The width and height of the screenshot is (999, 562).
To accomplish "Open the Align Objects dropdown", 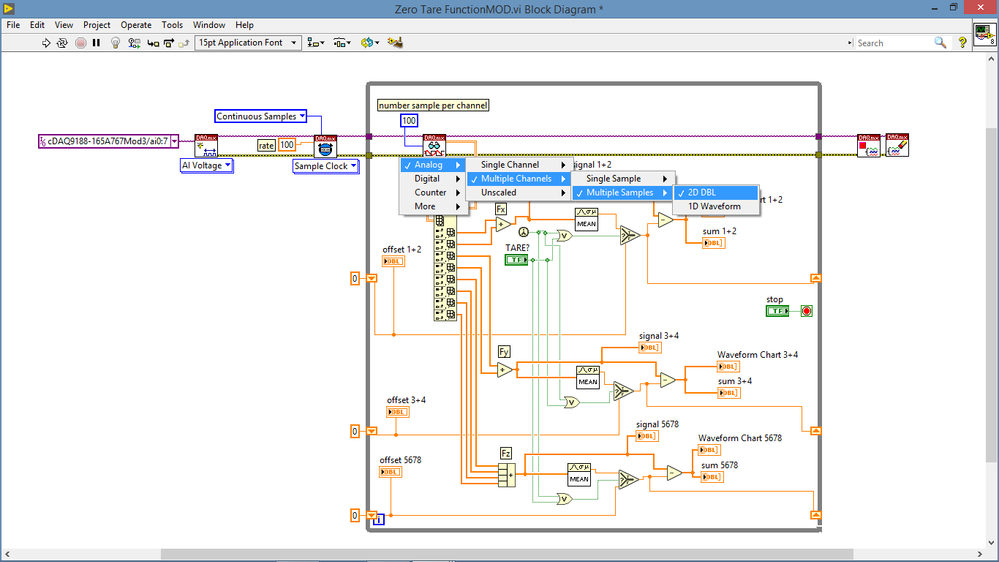I will point(315,43).
